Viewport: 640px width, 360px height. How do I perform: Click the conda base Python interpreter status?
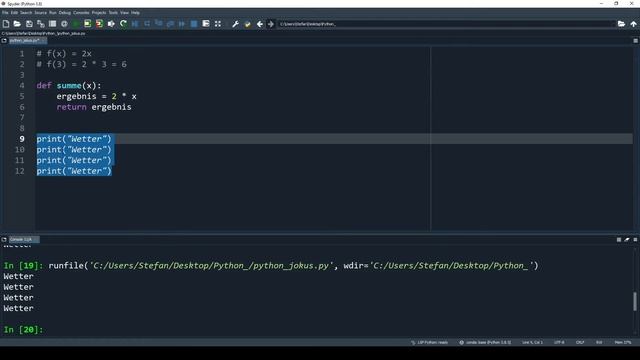pos(485,342)
